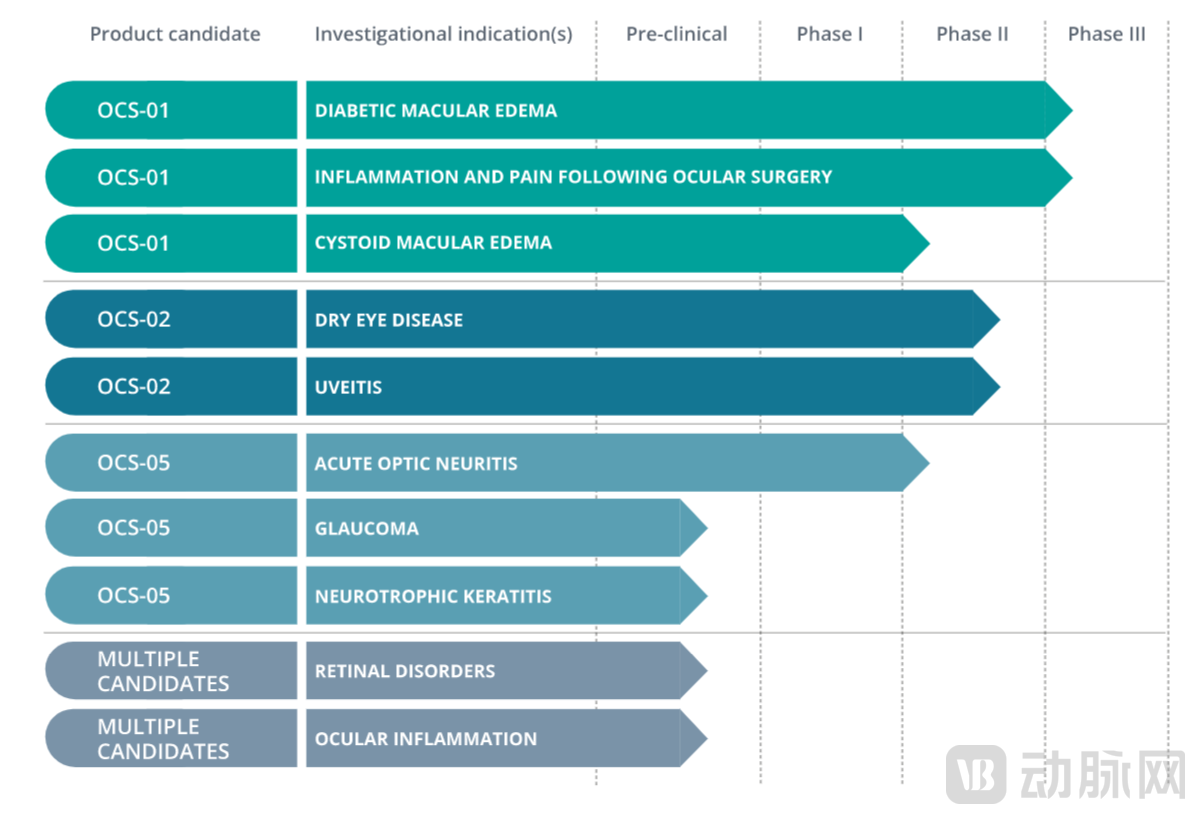
Task: Click the Uveitis indication bar
Action: [652, 386]
